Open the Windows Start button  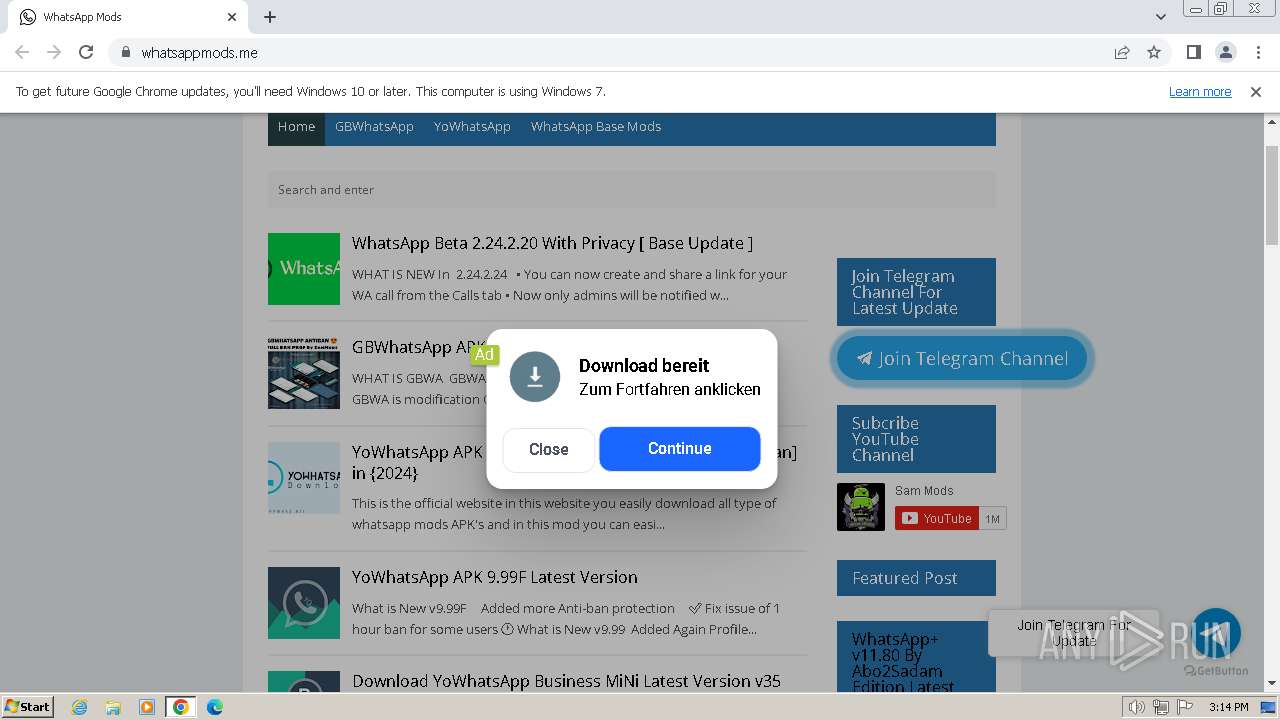pos(27,707)
